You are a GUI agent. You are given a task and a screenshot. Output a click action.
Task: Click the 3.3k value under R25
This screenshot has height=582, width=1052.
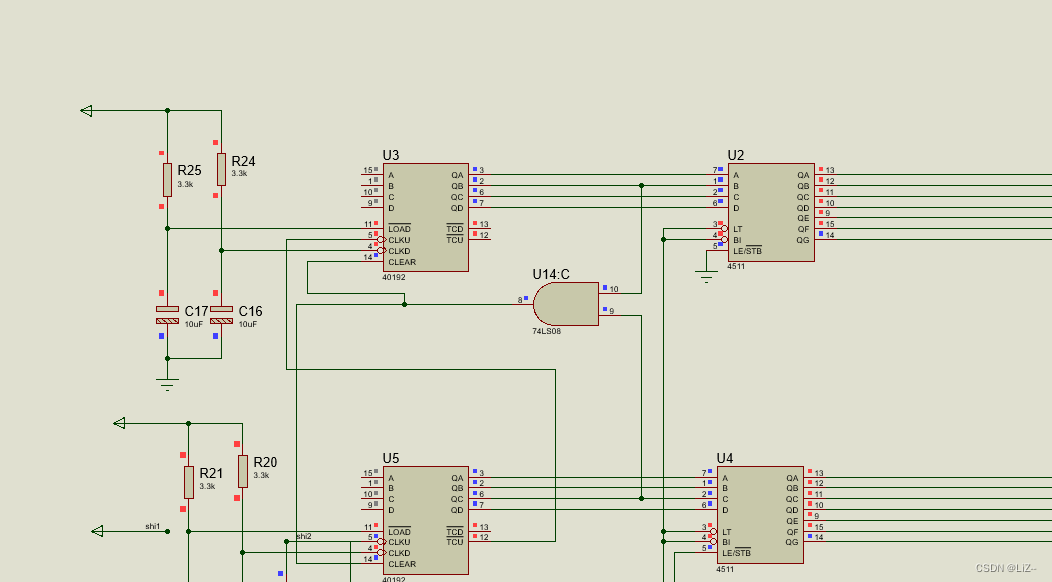[x=185, y=184]
